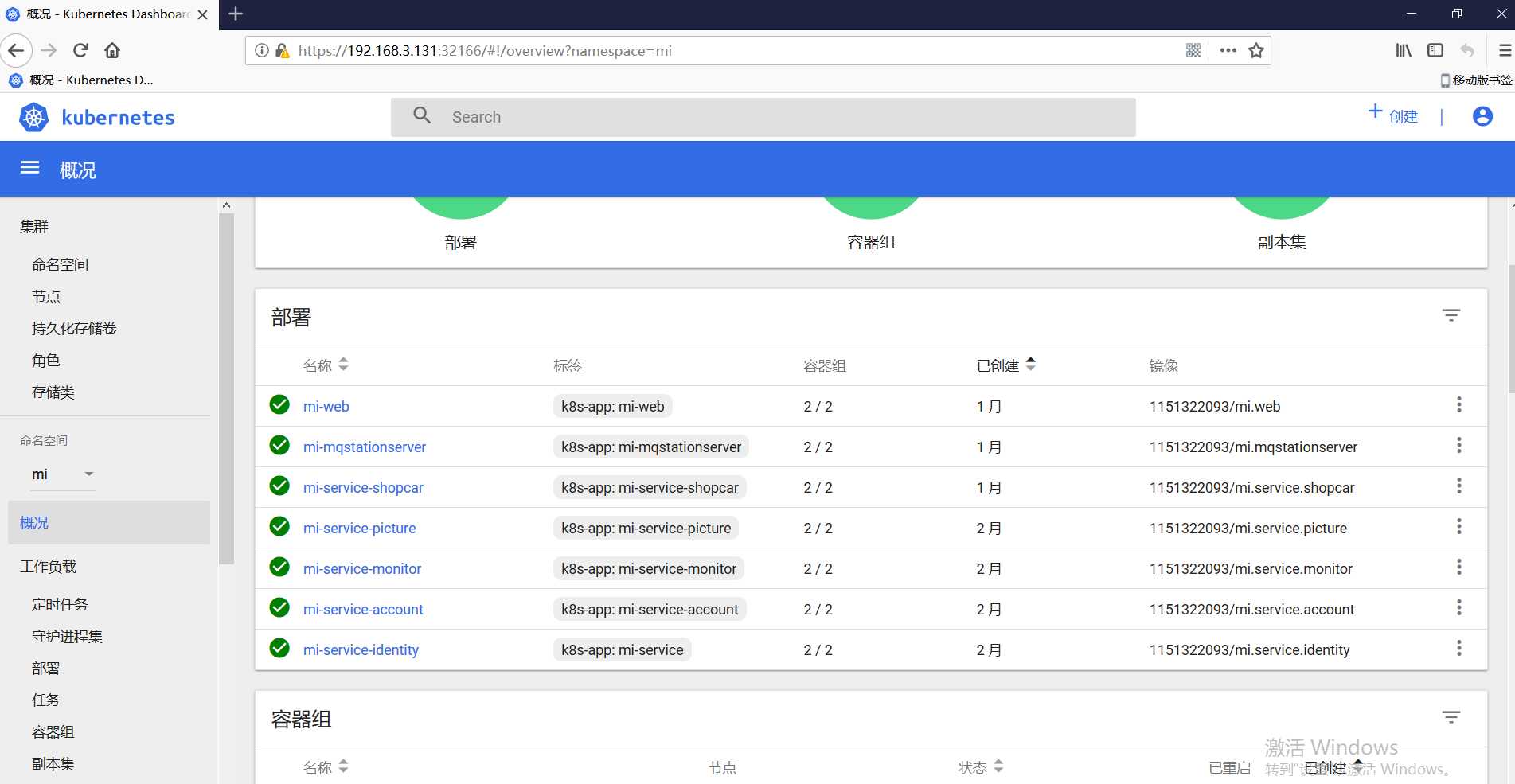The image size is (1515, 784).
Task: Open actions menu for mi-web row
Action: click(1459, 404)
